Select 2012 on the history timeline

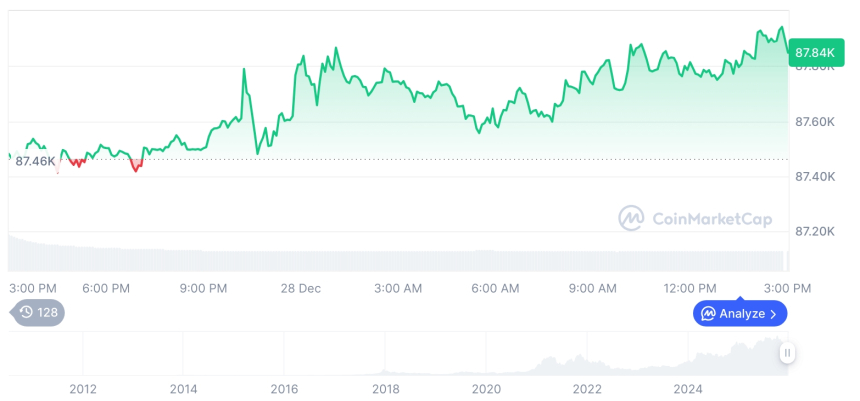(x=83, y=388)
